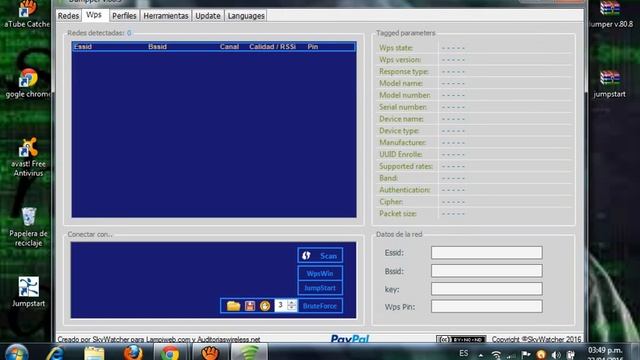Click the Dumpper wifi taskbar icon
640x360 pixels.
click(x=249, y=352)
